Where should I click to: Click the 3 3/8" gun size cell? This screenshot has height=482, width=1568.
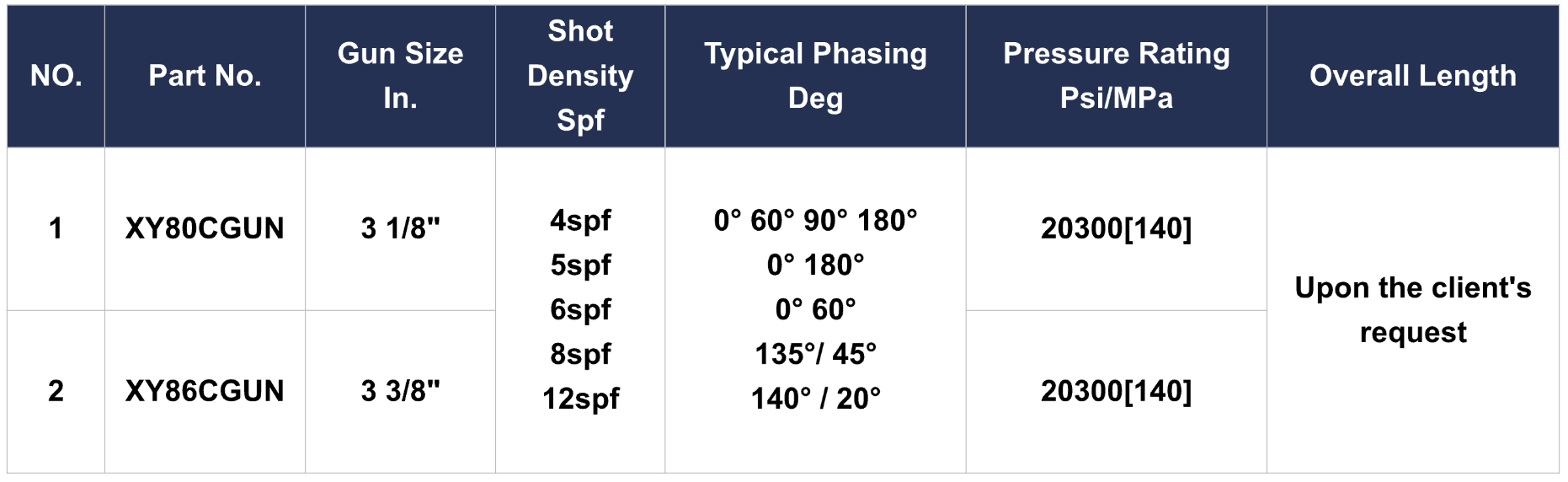coord(400,391)
